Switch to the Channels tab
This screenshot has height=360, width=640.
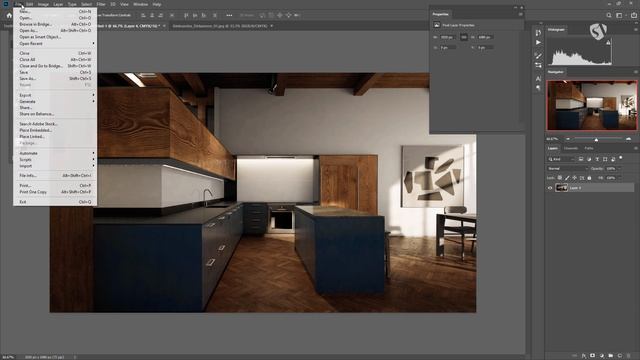571,149
